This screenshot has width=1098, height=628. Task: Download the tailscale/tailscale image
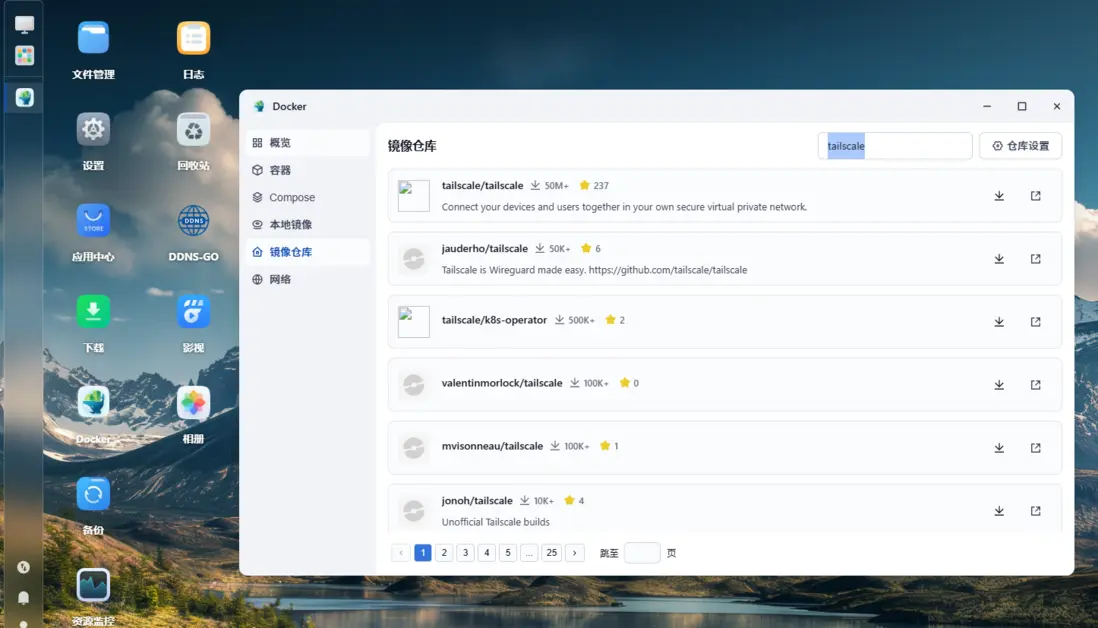click(998, 196)
